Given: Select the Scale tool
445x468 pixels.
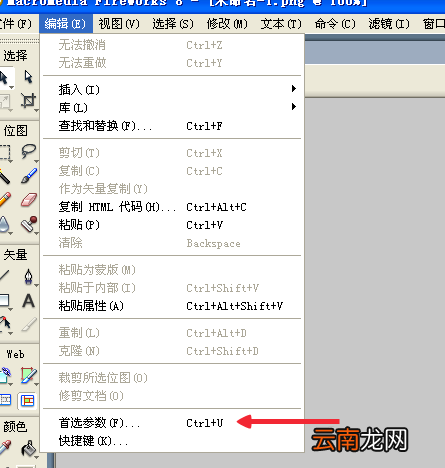Looking at the screenshot, I should [x=5, y=101].
